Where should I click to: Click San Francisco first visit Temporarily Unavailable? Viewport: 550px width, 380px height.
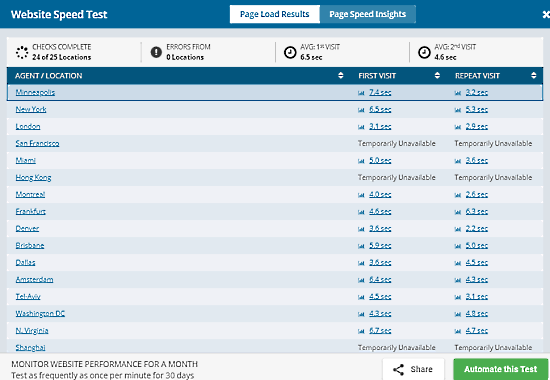click(396, 143)
